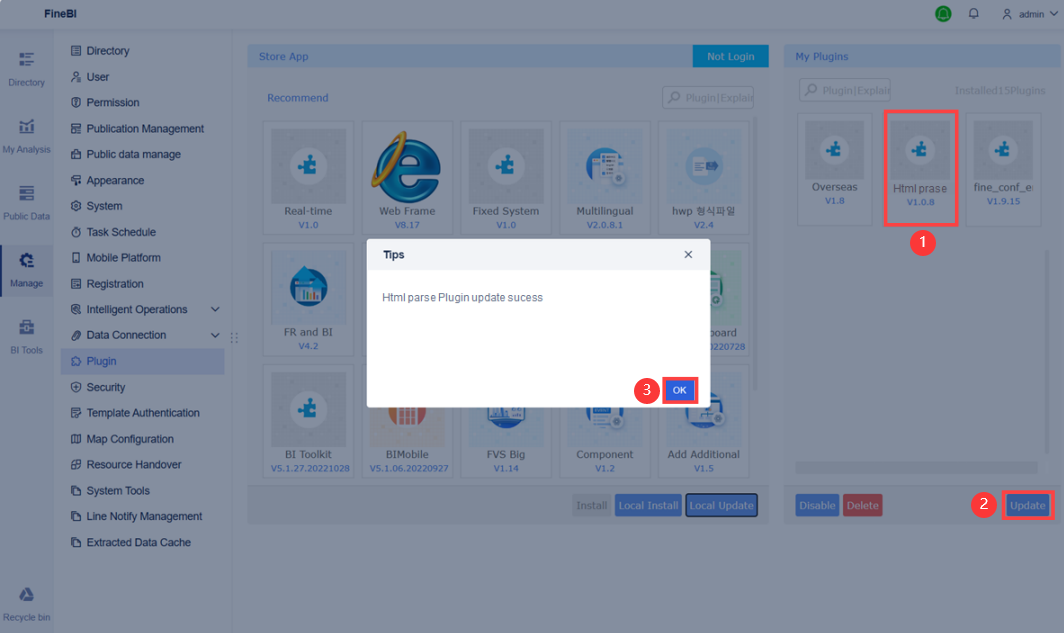Click the green status icon in the header
The width and height of the screenshot is (1064, 633).
point(941,14)
